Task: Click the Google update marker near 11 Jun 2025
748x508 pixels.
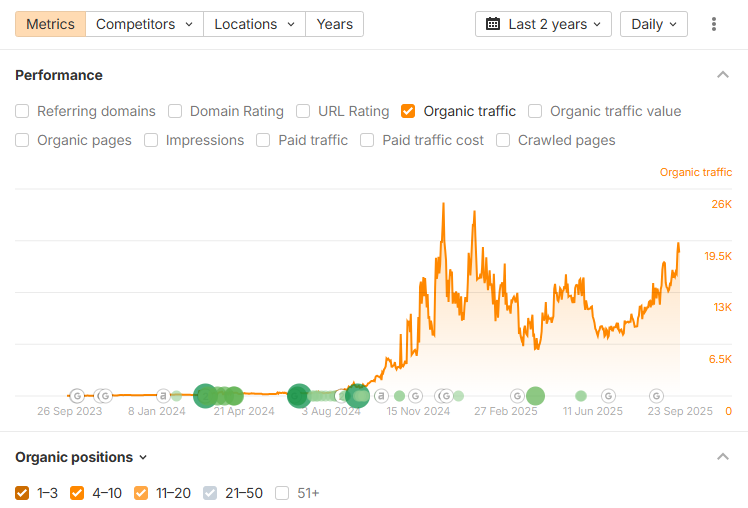Action: coord(608,396)
